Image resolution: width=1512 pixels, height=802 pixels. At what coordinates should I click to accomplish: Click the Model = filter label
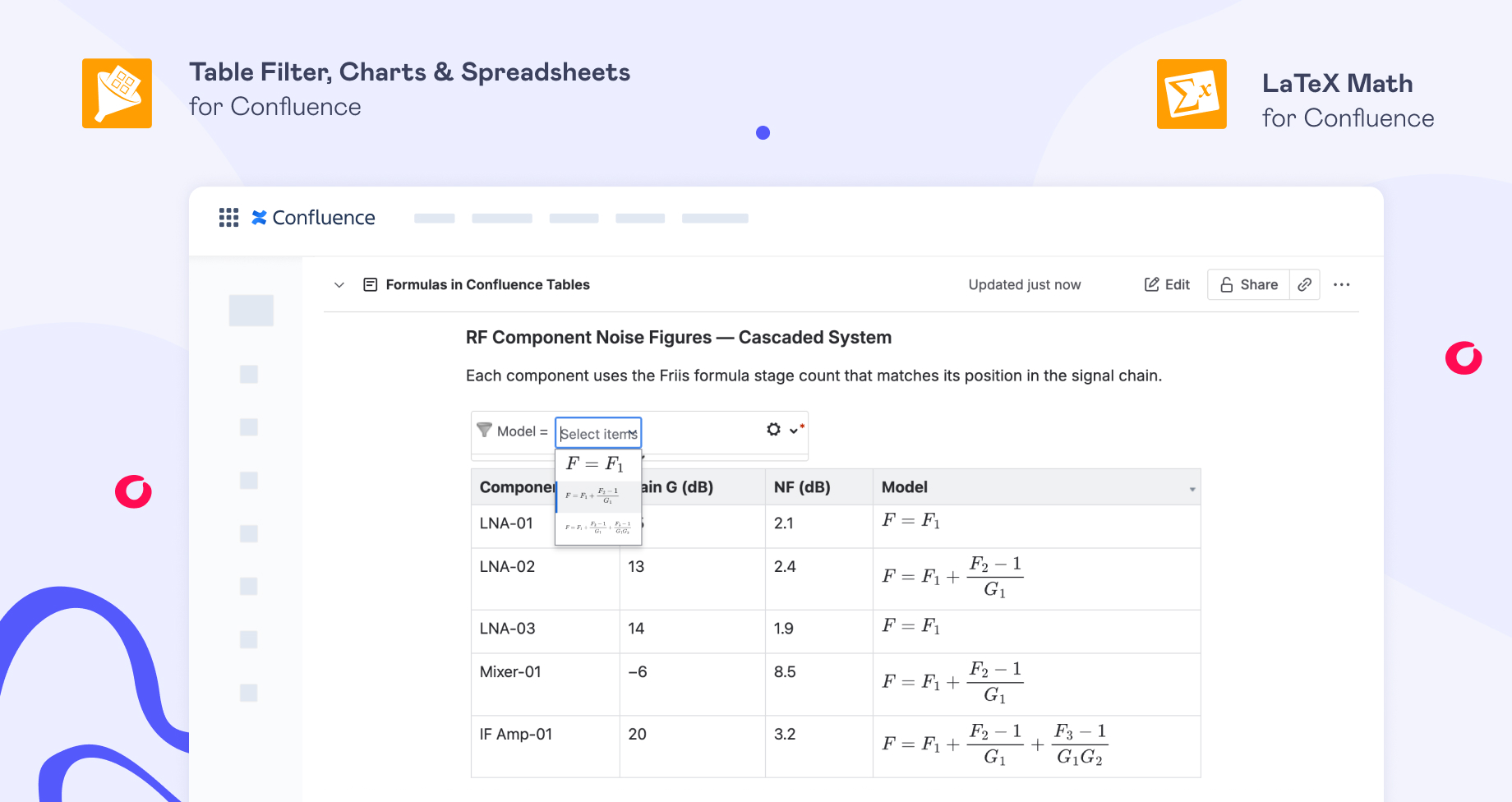click(522, 431)
